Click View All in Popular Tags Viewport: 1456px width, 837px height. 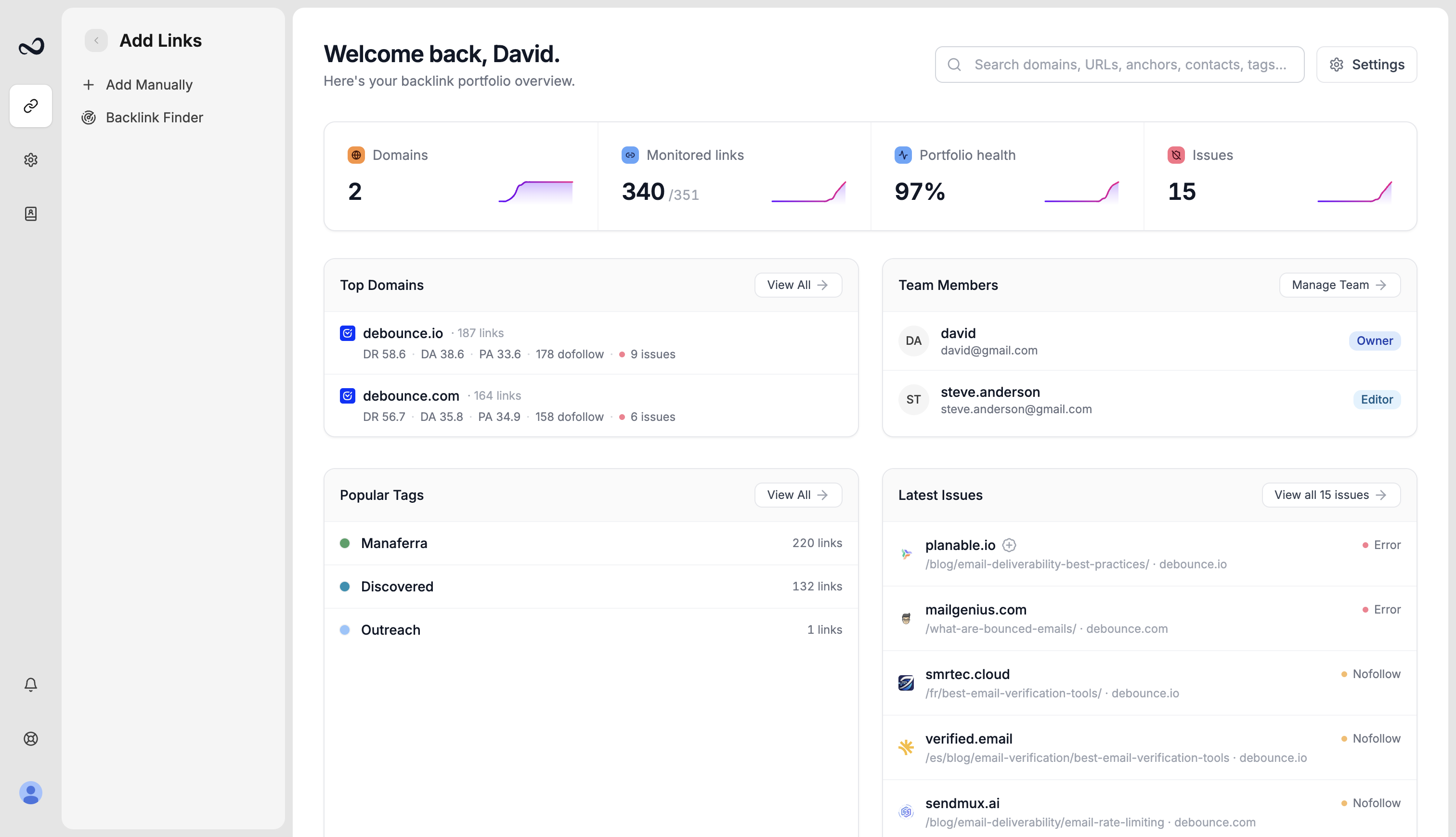tap(798, 495)
